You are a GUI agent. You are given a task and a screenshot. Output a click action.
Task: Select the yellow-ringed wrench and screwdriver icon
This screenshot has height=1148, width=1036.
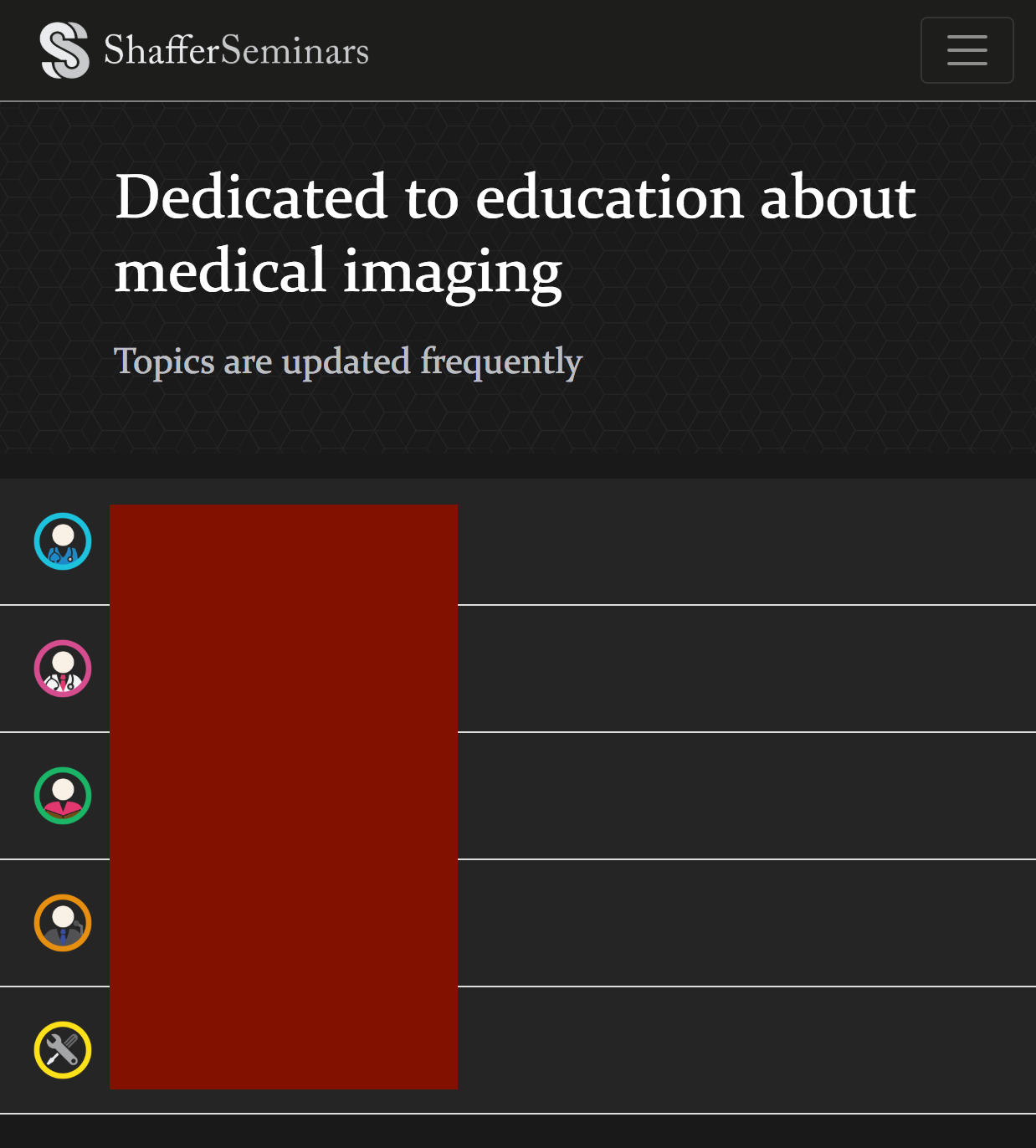coord(63,1050)
